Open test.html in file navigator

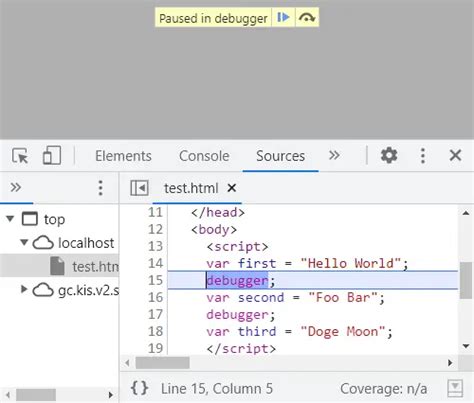[x=95, y=267]
